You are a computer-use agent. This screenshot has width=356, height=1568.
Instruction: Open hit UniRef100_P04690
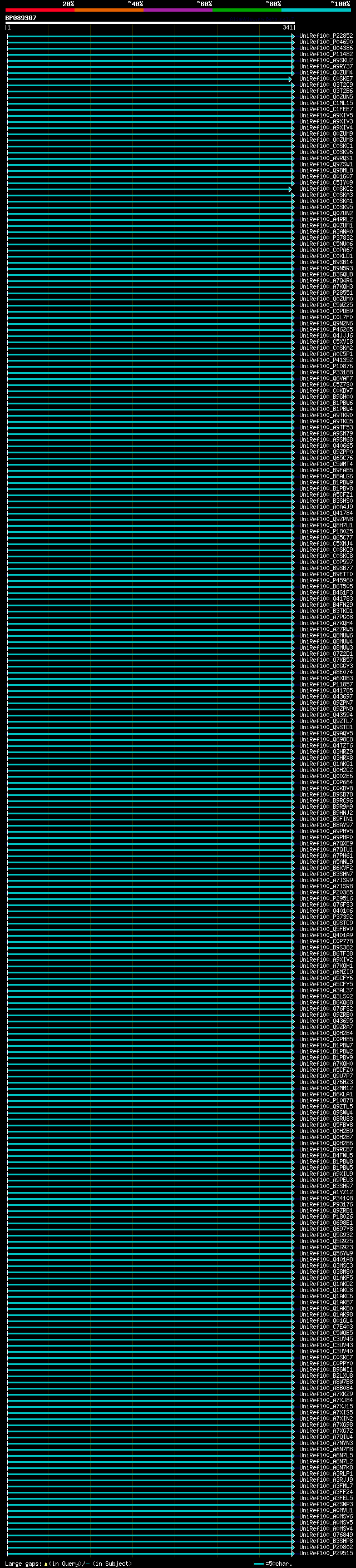(x=326, y=43)
